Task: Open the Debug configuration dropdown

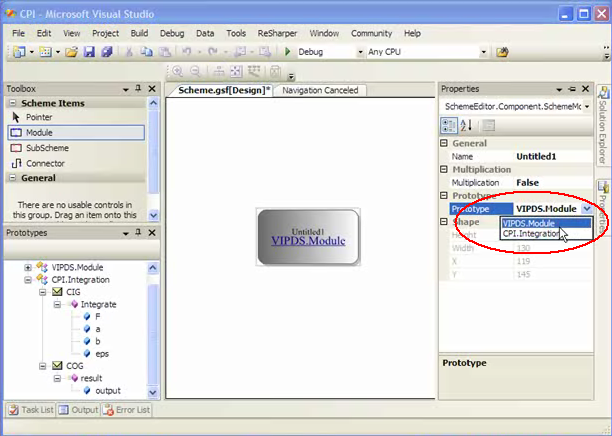Action: [359, 52]
